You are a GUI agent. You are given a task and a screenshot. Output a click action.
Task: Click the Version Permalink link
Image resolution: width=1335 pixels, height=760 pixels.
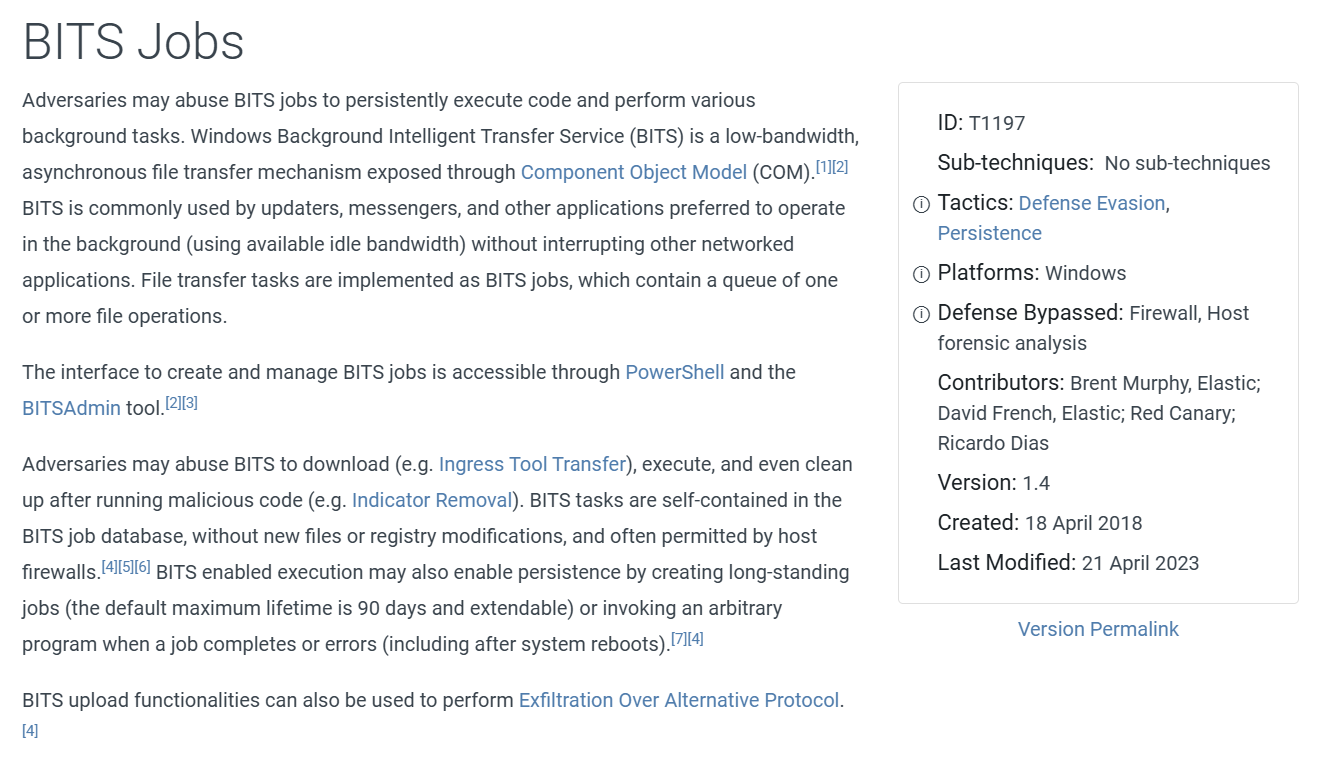1098,629
